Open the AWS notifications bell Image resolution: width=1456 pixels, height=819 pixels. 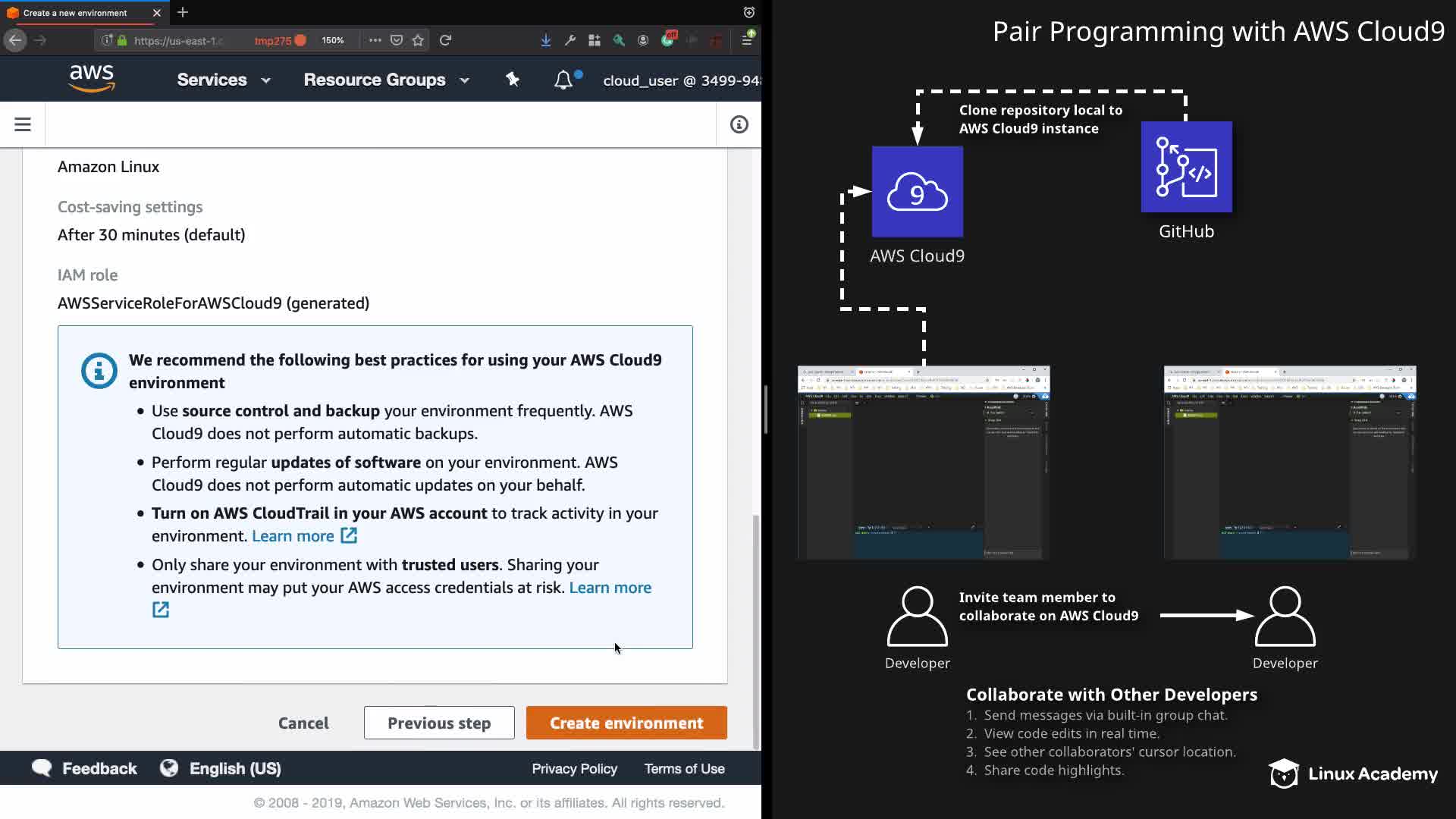(563, 80)
